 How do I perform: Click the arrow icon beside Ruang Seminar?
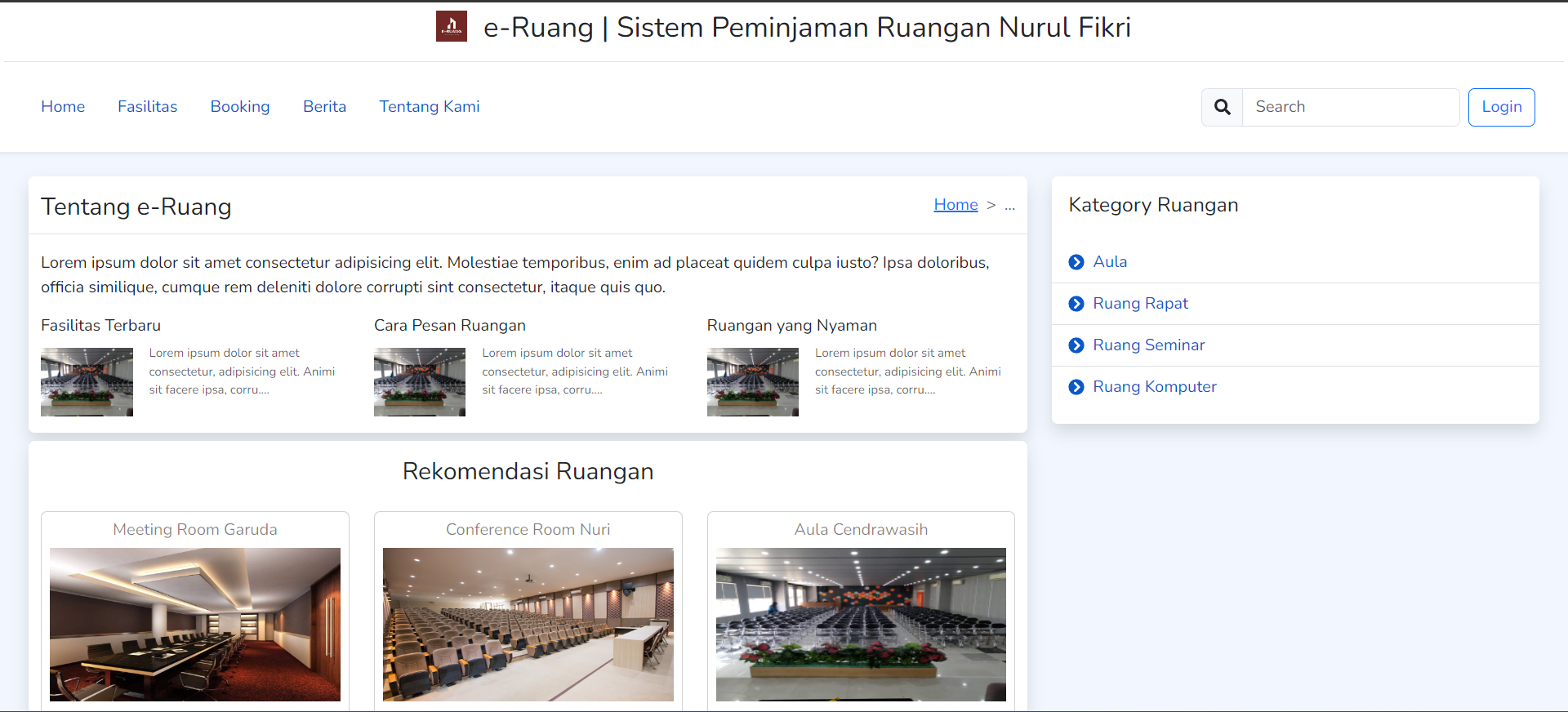1076,345
